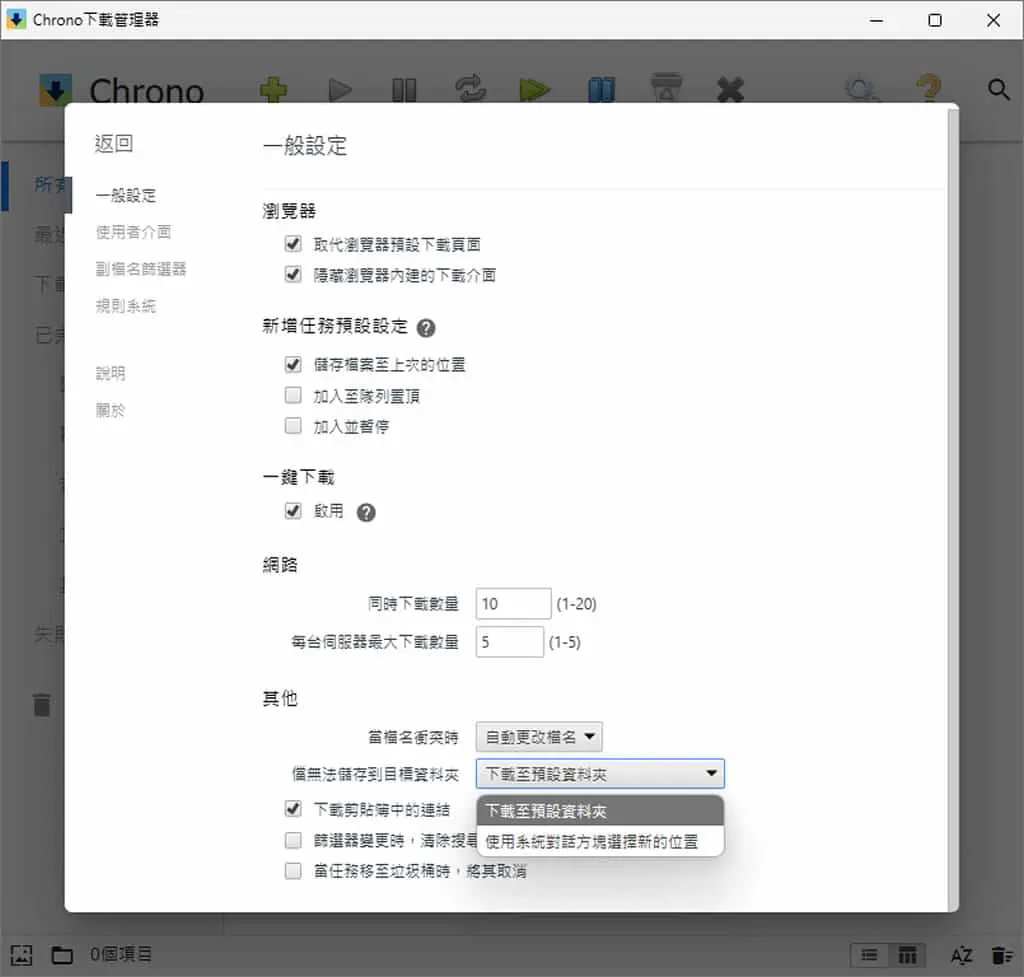Open the 規則系統 settings section
This screenshot has height=977, width=1024.
(x=125, y=306)
